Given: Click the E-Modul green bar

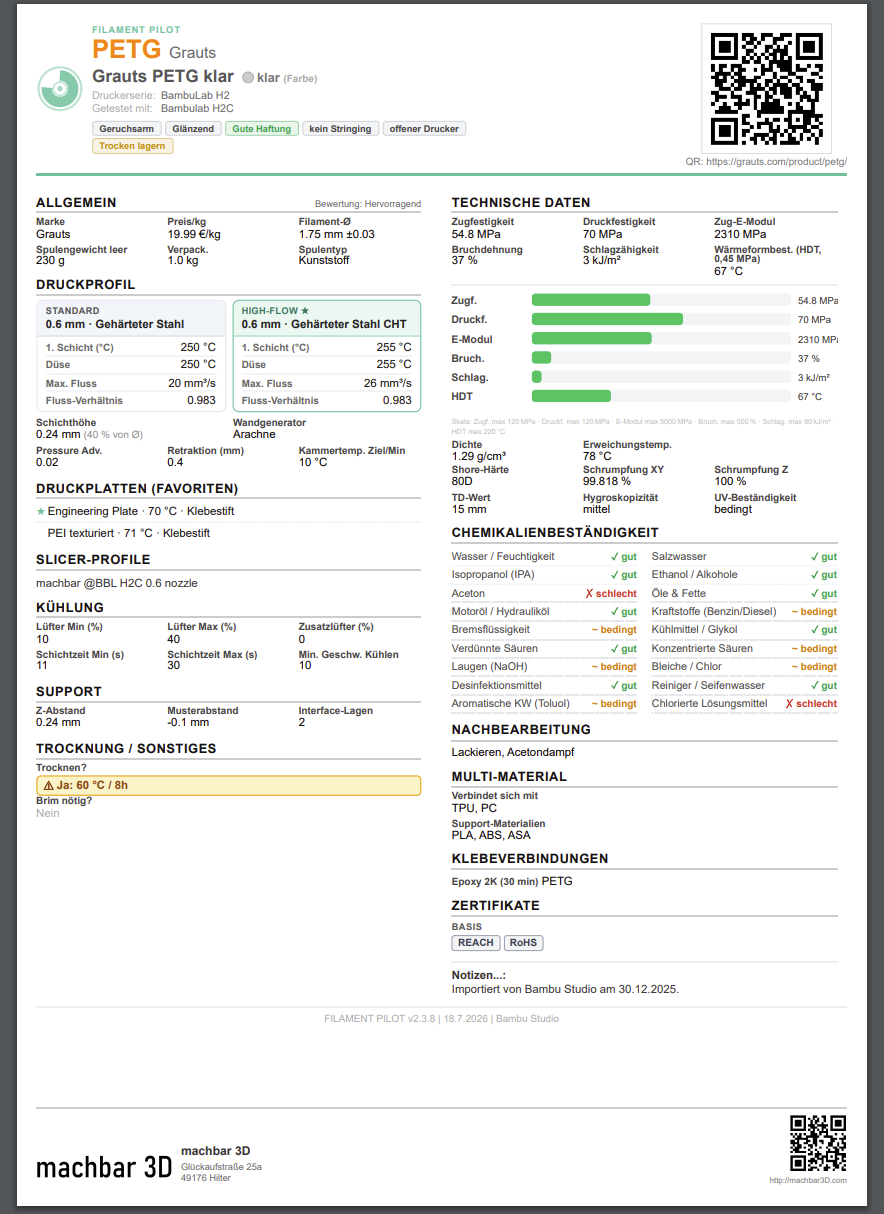Looking at the screenshot, I should pyautogui.click(x=591, y=339).
